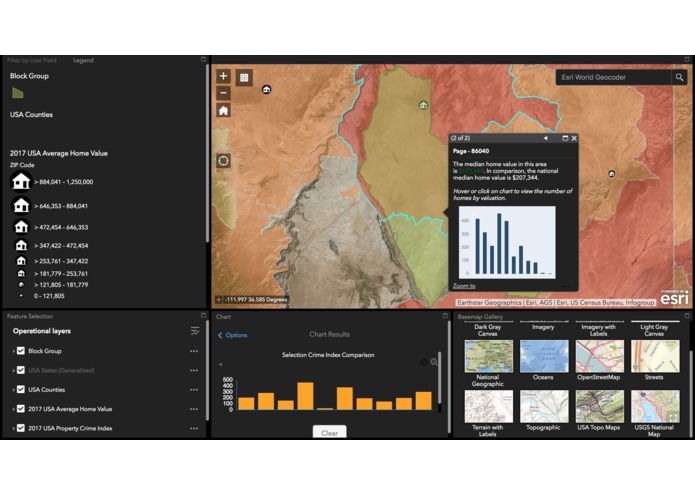695x494 pixels.
Task: Switch to the Legend tab
Action: coord(83,60)
